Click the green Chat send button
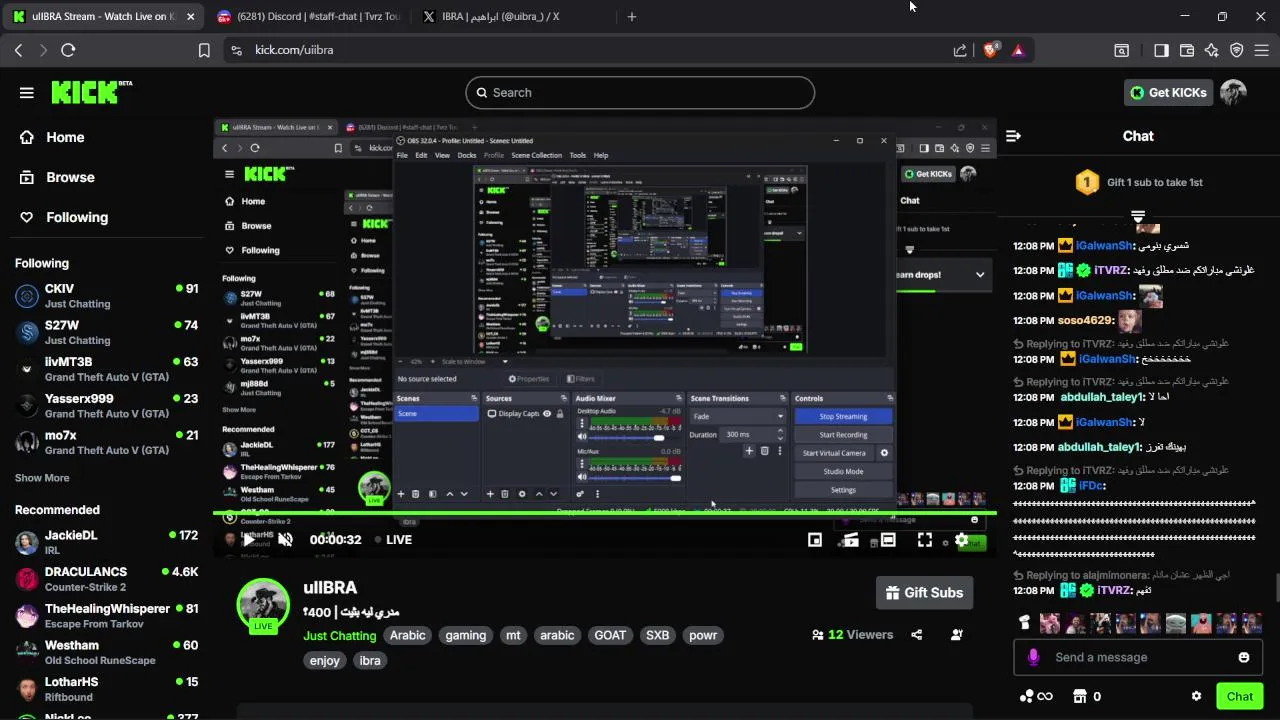1280x720 pixels. tap(1239, 696)
